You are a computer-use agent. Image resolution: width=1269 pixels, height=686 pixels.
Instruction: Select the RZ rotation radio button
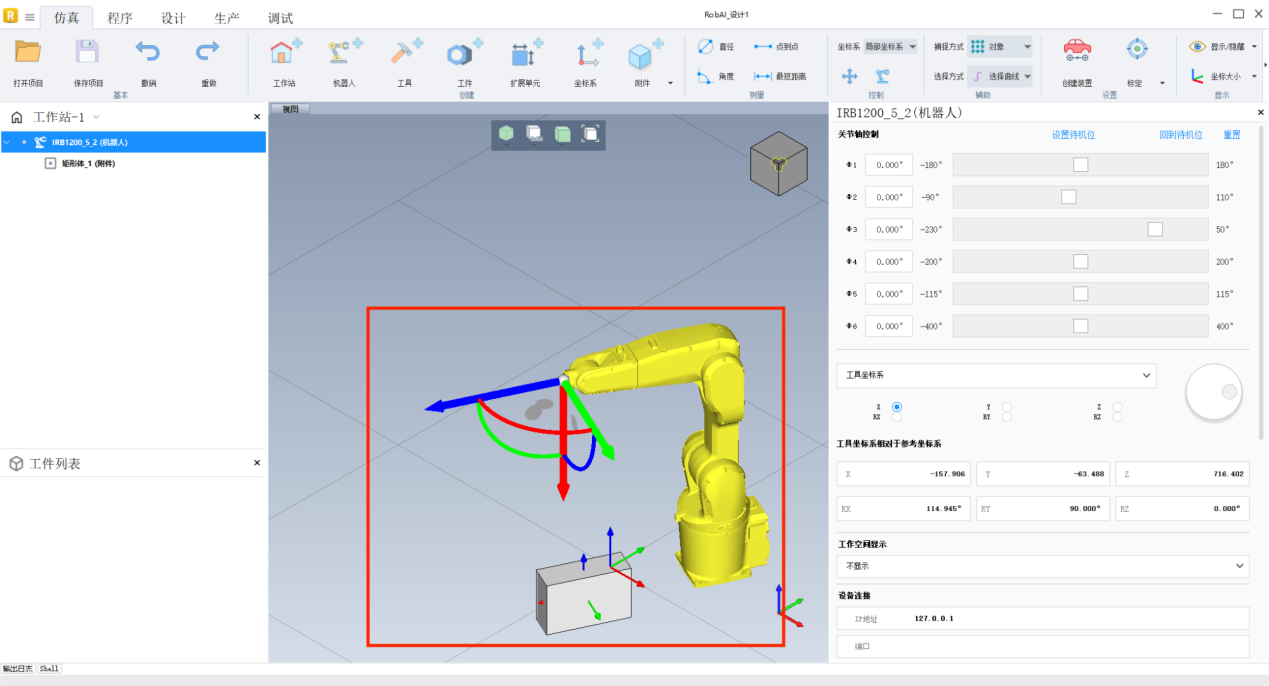click(x=1116, y=417)
